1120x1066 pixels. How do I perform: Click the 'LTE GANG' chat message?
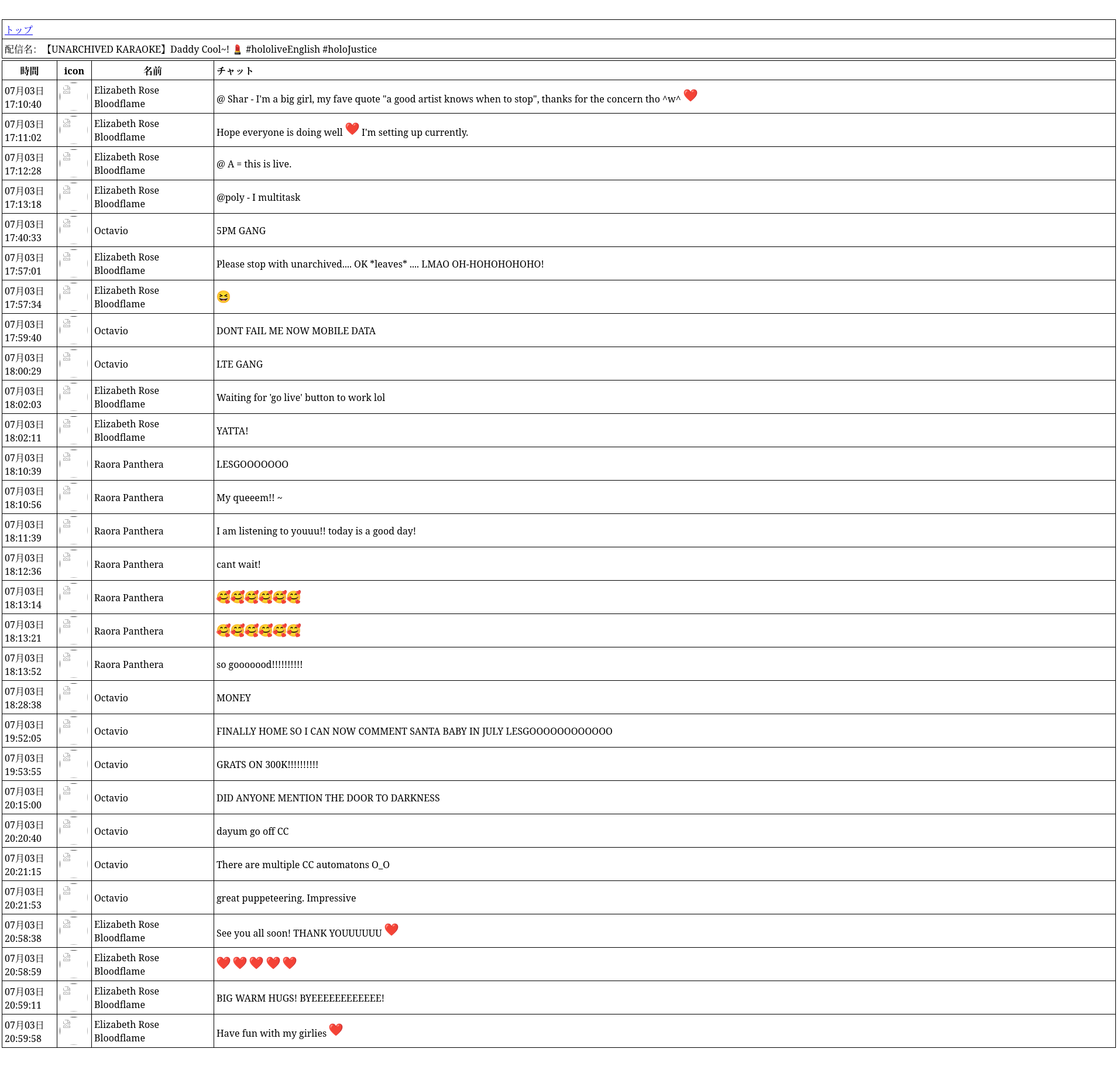tap(239, 364)
